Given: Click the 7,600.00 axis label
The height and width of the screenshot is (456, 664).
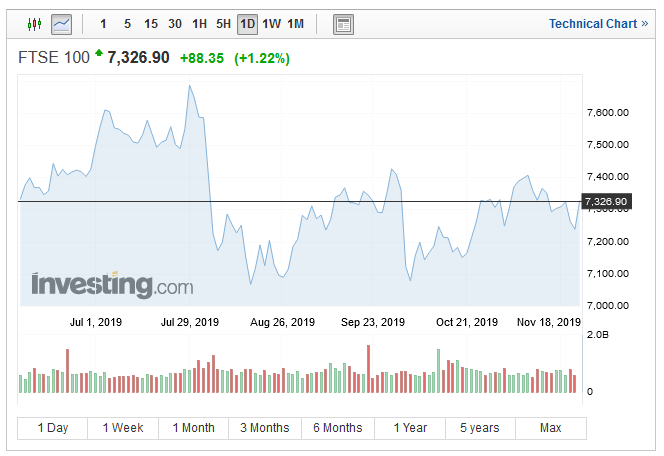Looking at the screenshot, I should coord(608,113).
